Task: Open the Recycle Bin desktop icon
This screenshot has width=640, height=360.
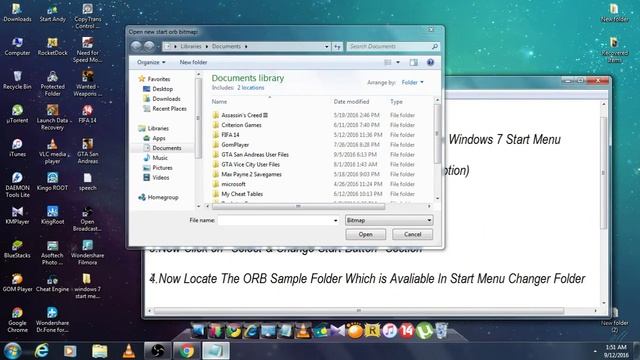Action: pos(17,80)
